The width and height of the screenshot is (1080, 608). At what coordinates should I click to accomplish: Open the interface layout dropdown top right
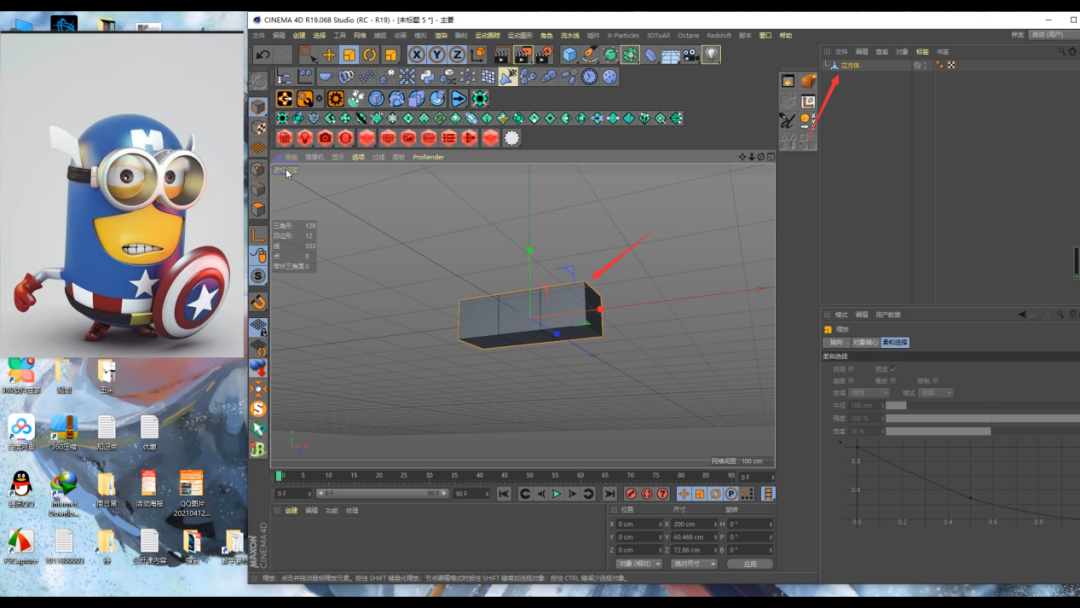[x=1053, y=34]
